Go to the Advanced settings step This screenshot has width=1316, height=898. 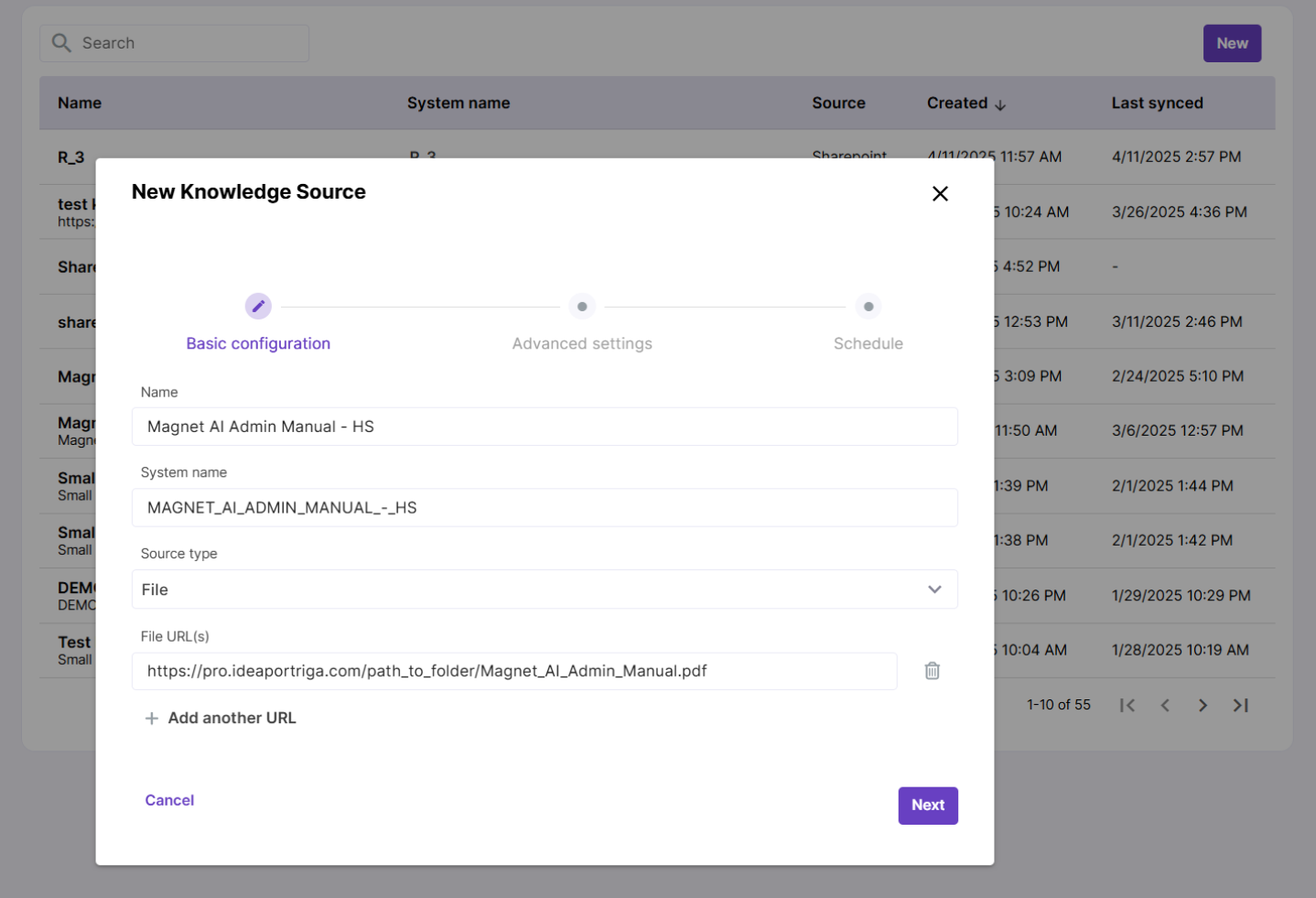(582, 307)
